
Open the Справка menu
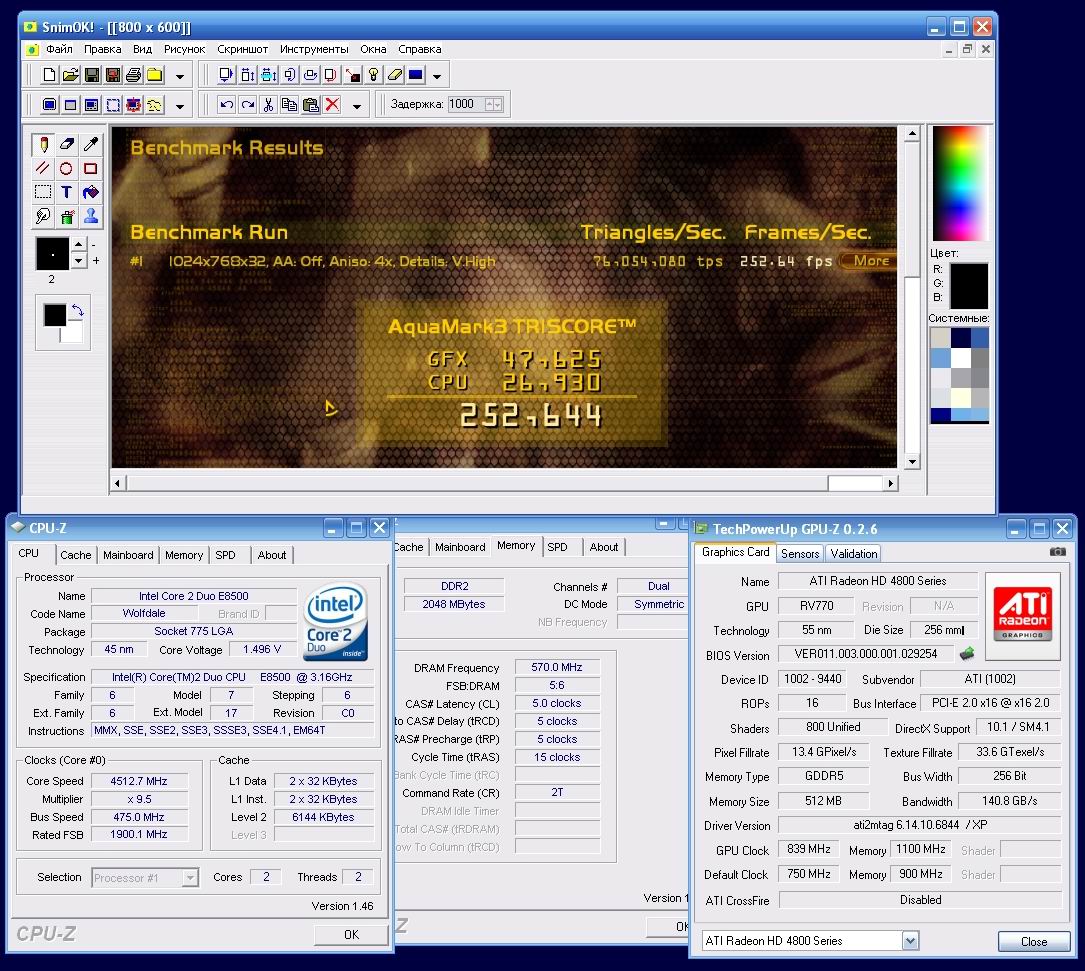(419, 49)
